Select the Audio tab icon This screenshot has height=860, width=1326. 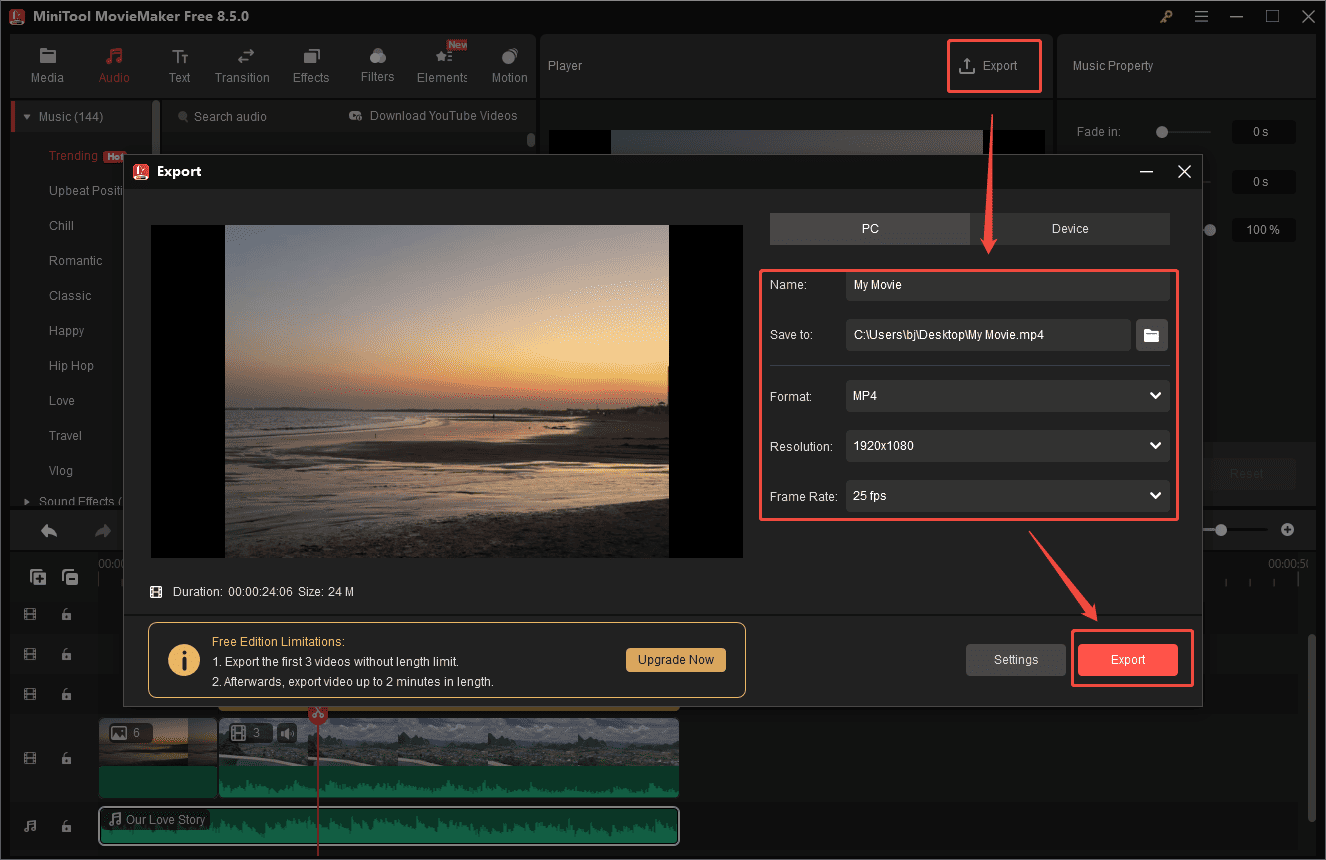click(114, 64)
